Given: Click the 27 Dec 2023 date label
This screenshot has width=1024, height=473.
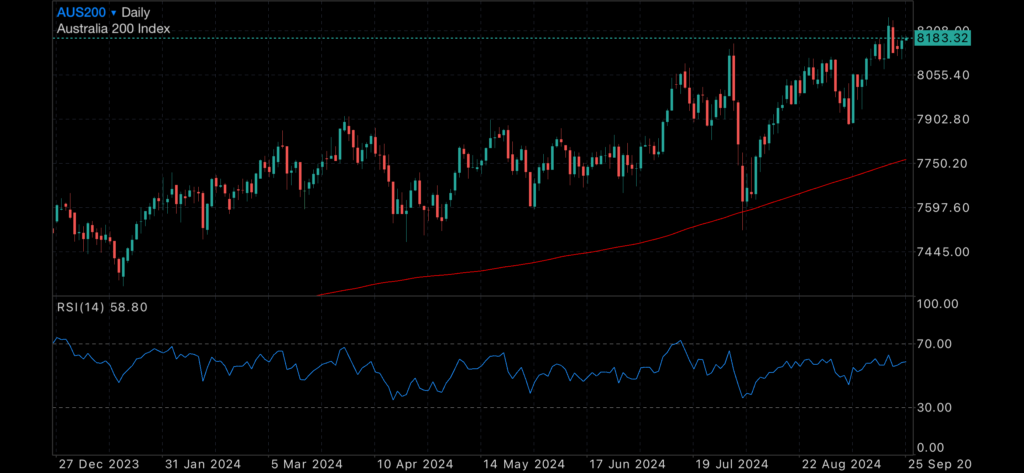Looking at the screenshot, I should click(x=99, y=464).
